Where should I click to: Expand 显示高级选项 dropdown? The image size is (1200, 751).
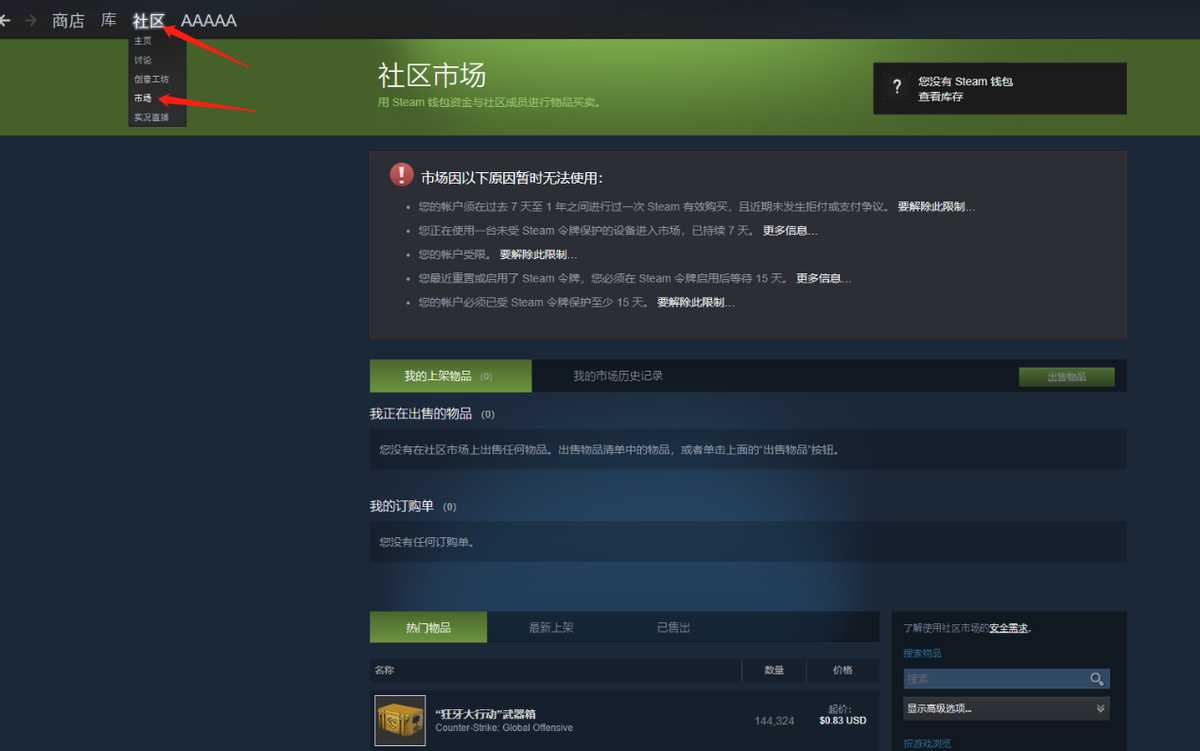coord(1006,708)
